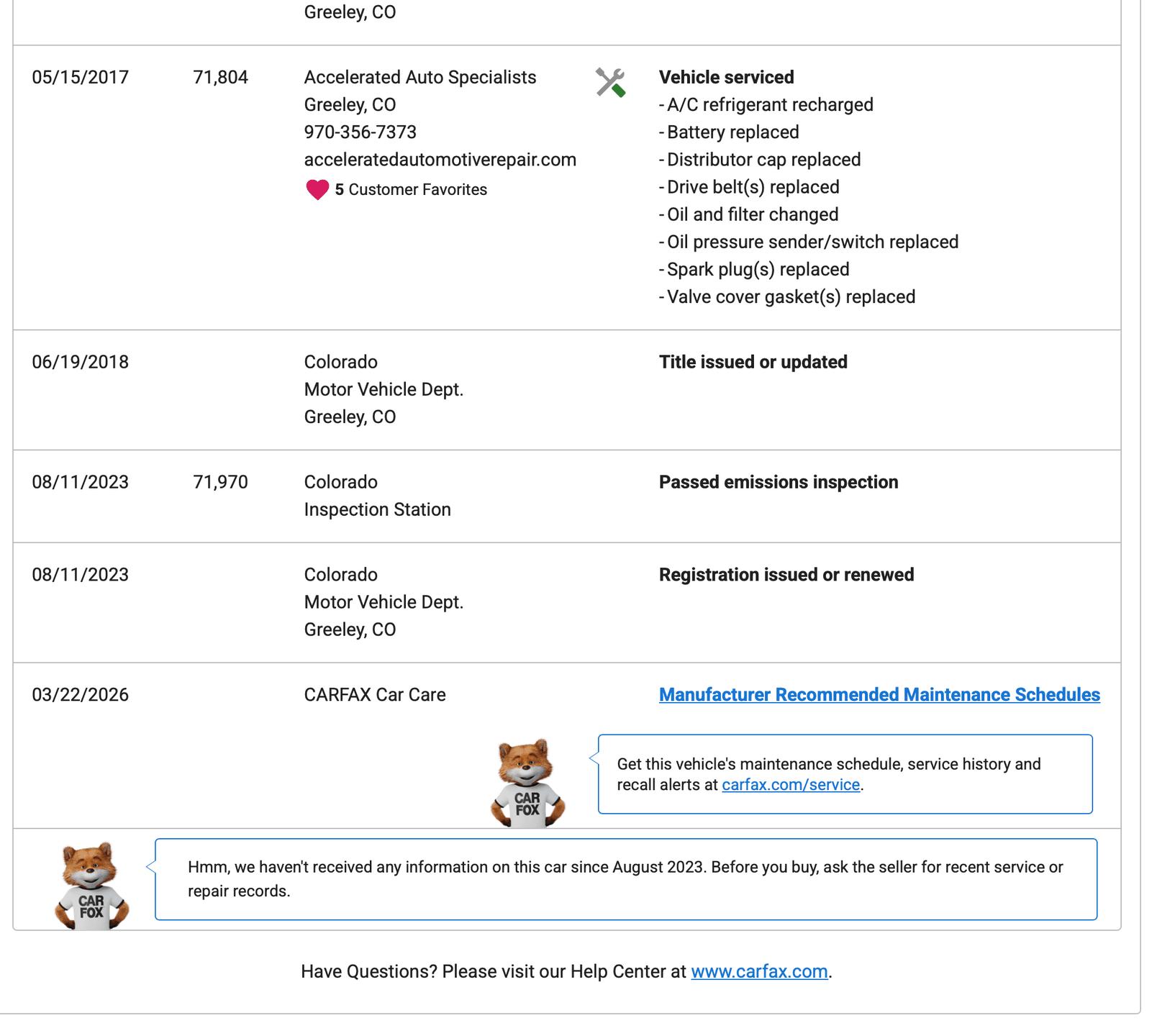This screenshot has width=1157, height=1036.
Task: Click the 71,970 odometer reading
Action: coord(220,483)
